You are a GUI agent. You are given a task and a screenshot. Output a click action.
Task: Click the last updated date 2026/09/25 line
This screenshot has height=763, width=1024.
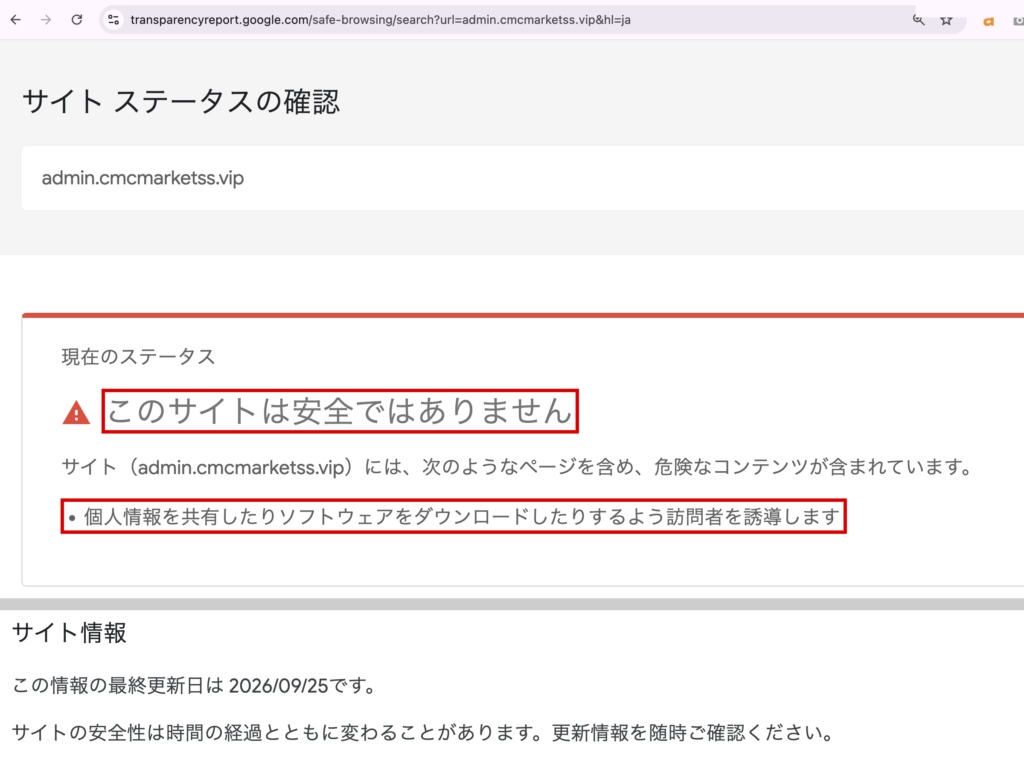point(195,685)
